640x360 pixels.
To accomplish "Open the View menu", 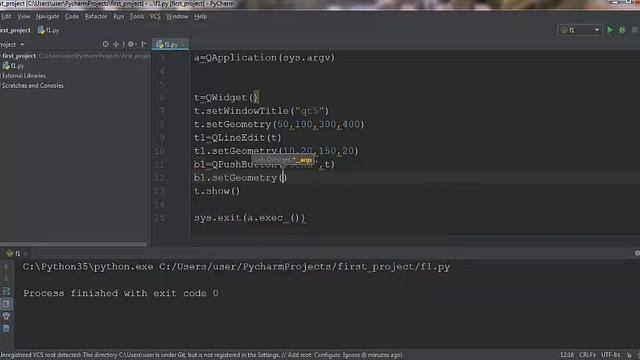I will point(24,16).
